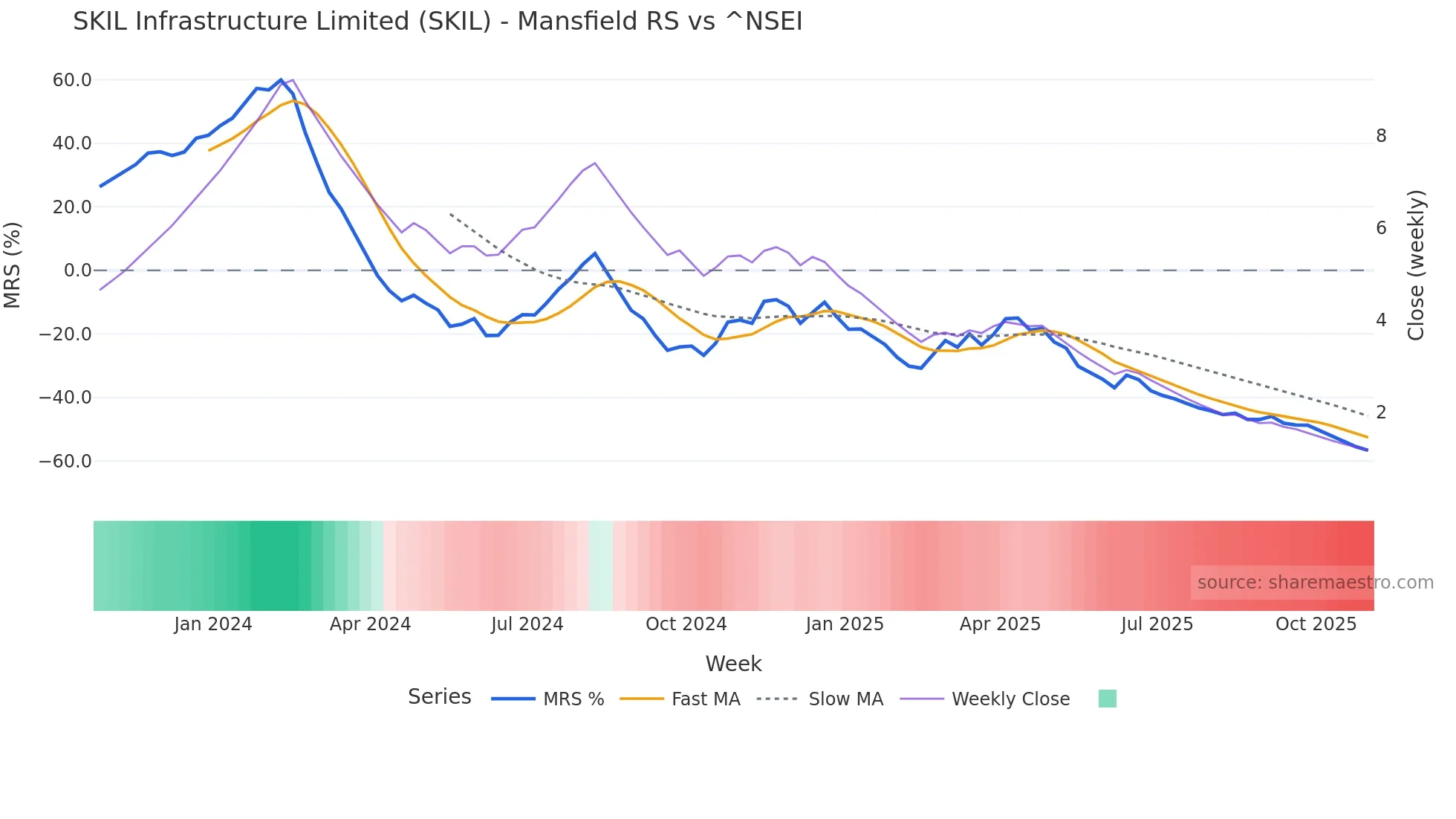Click the '6' right axis tick
Viewport: 1456px width, 819px height.
tap(1381, 228)
